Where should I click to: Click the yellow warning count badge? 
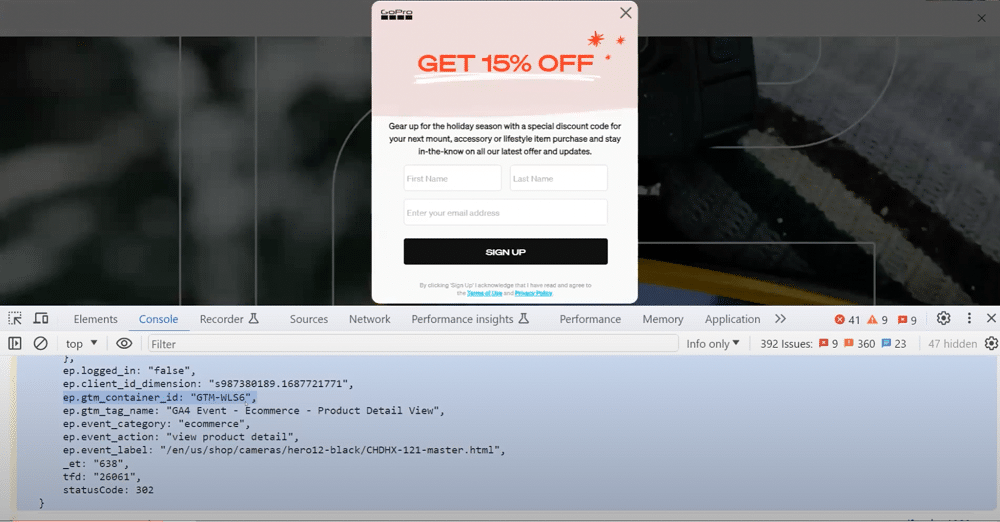point(877,320)
